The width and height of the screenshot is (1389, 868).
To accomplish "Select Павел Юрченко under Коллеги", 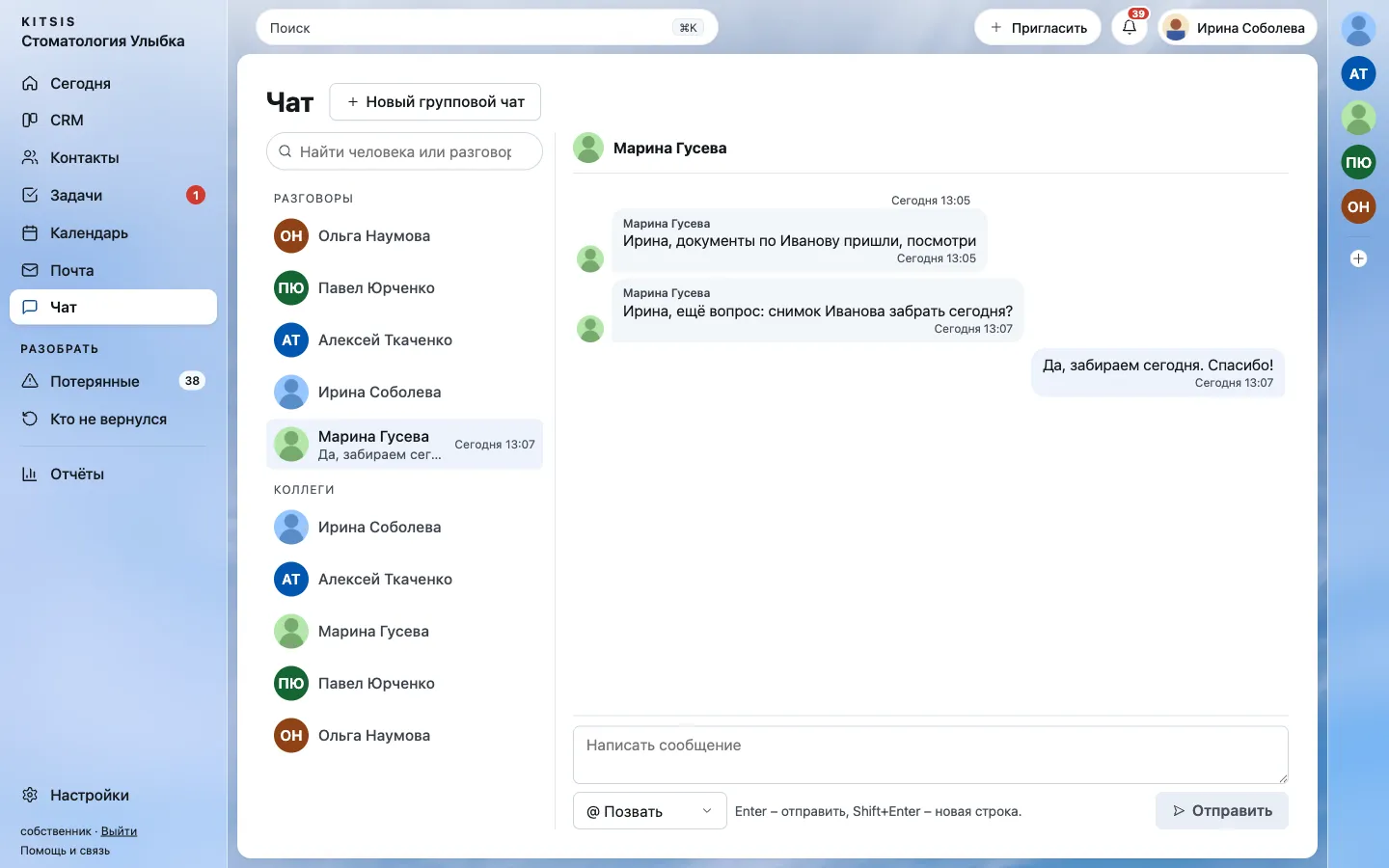I will coord(404,683).
